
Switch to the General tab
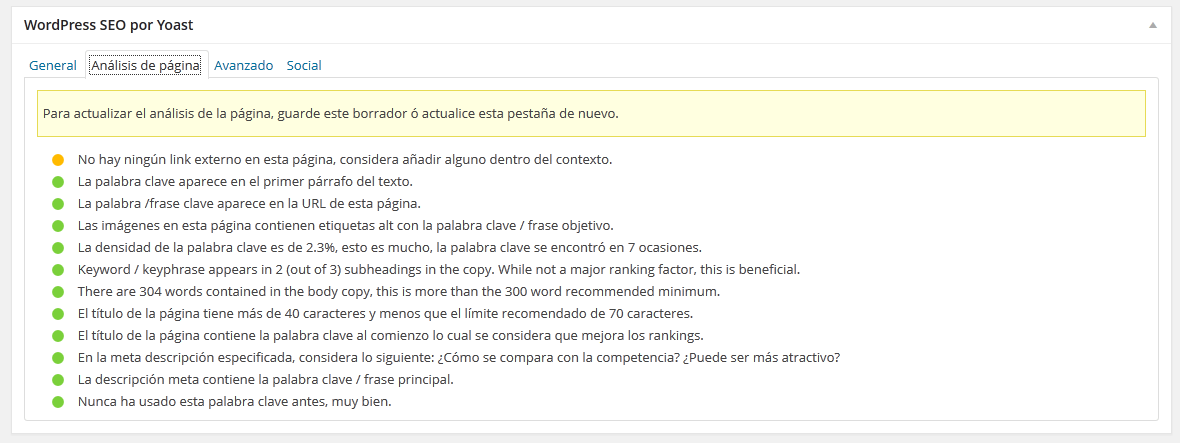click(53, 65)
